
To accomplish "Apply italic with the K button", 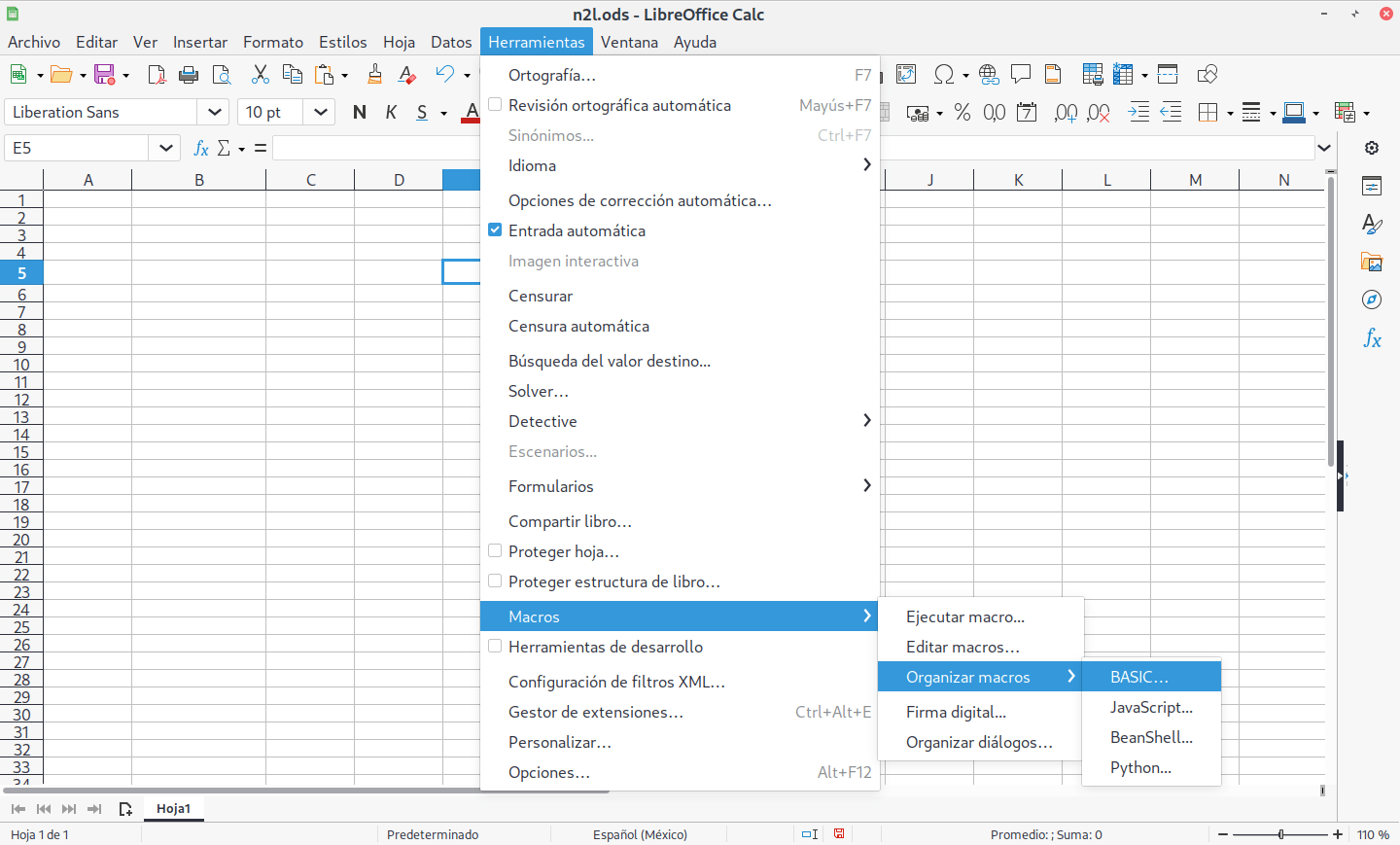I will [391, 112].
